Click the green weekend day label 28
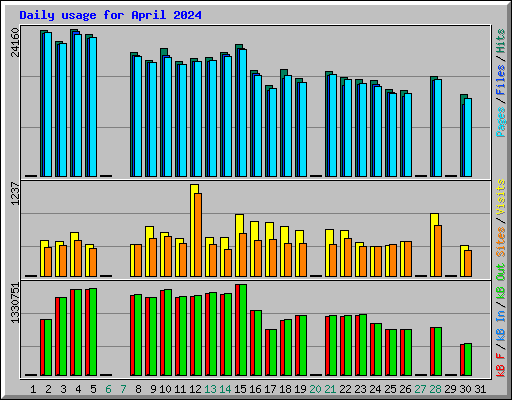This screenshot has width=512, height=400. pyautogui.click(x=435, y=389)
